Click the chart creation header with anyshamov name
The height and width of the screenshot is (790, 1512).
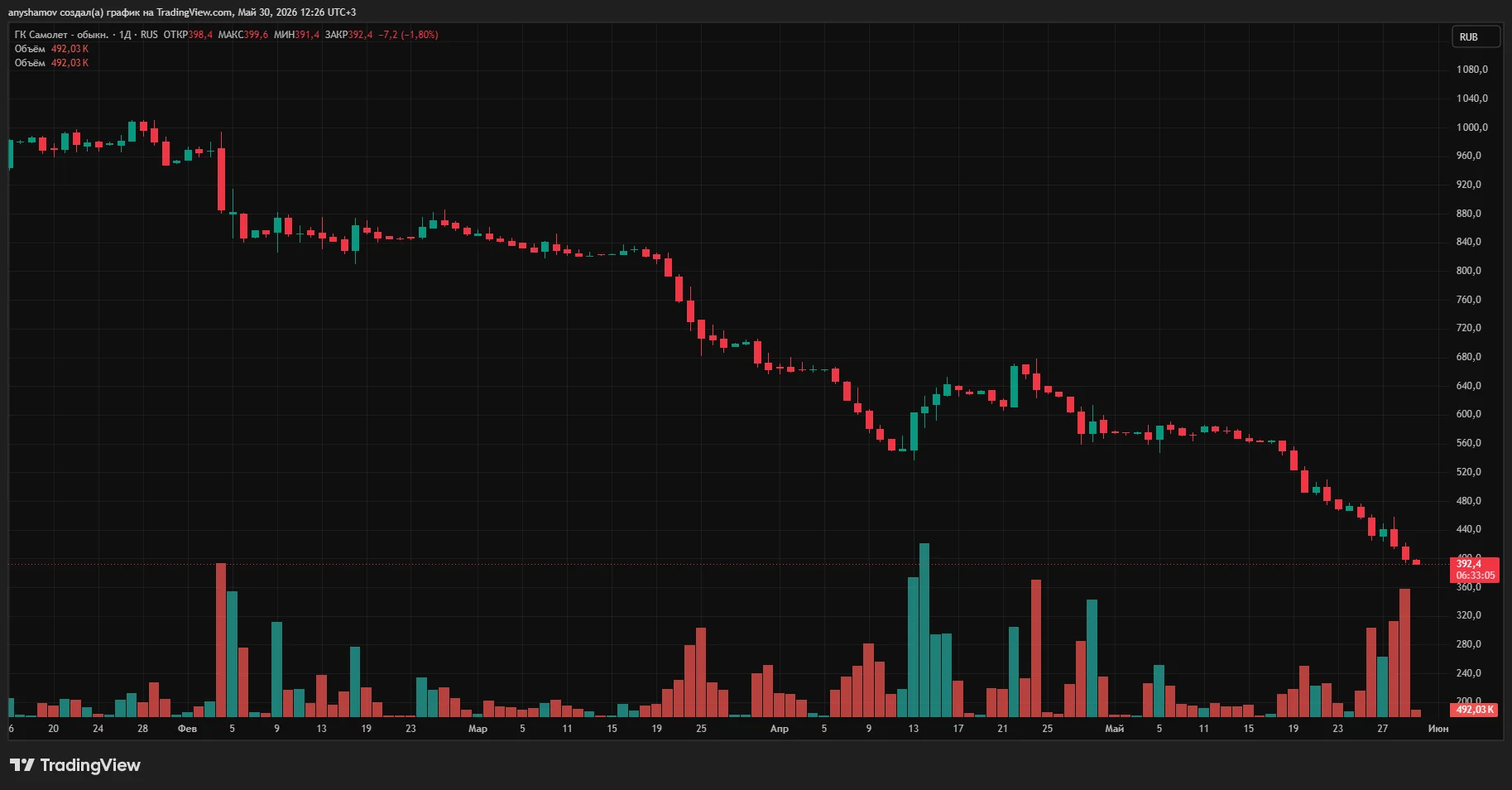182,12
